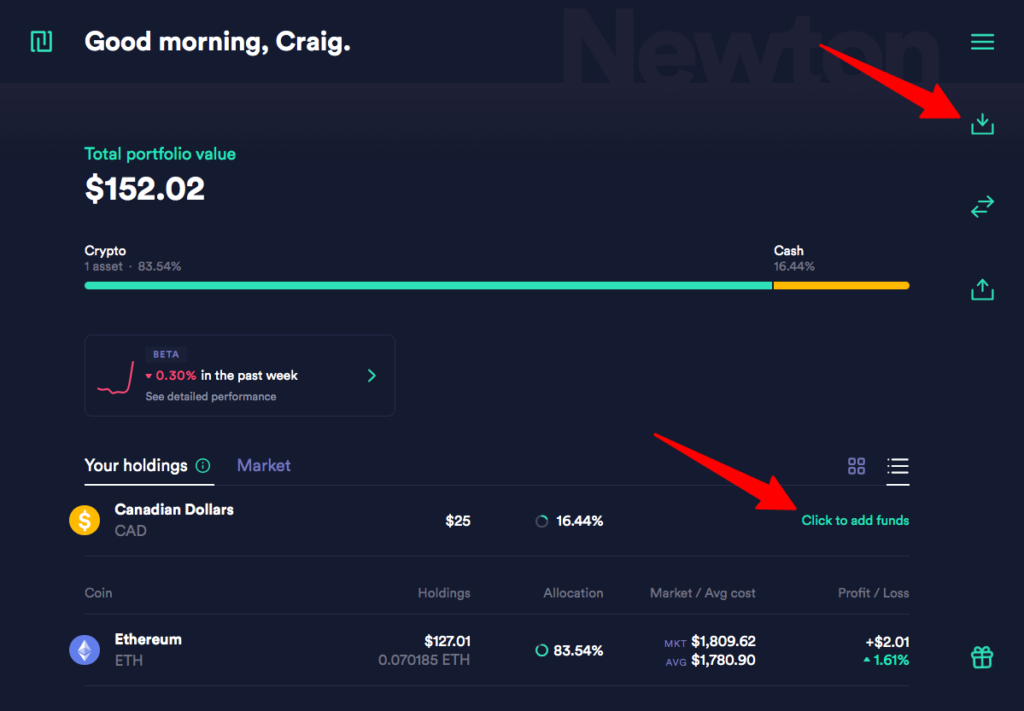Screen dimensions: 1024x711
Task: Open the hamburger menu
Action: tap(982, 42)
